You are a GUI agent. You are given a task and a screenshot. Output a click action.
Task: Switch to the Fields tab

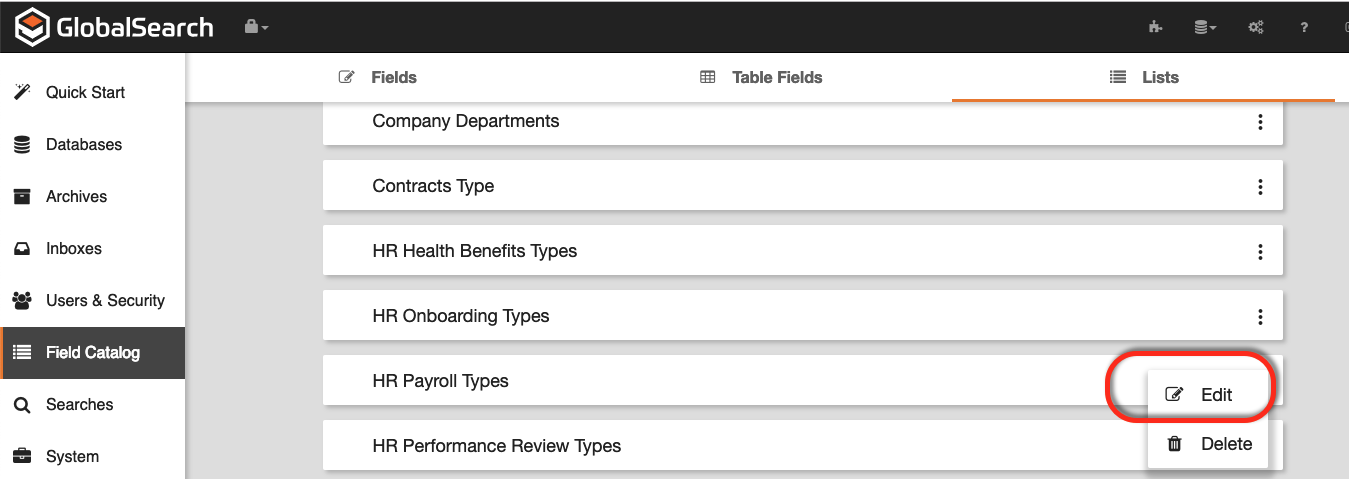[x=378, y=77]
